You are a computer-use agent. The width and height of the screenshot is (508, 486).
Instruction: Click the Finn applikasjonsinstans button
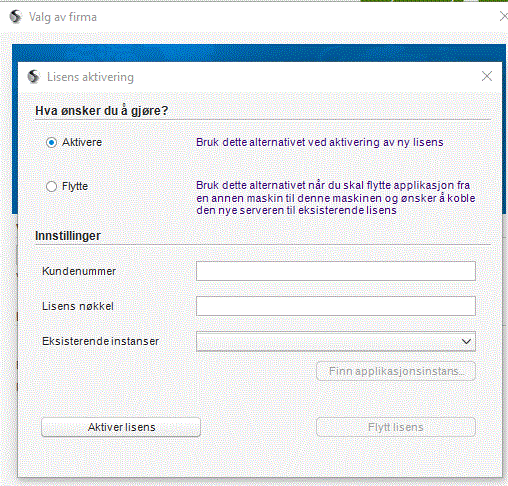[396, 371]
